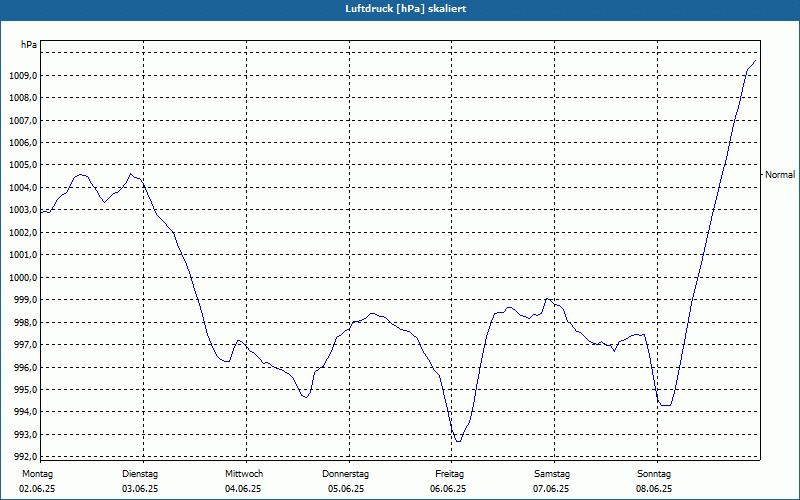Select the 993,0 axis value
800x500 pixels.
[25, 435]
